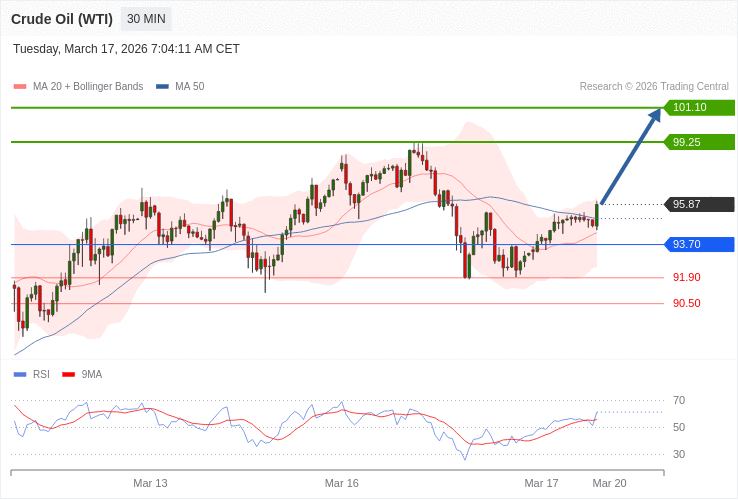Click the 91.90 support level label
Viewport: 738px width, 500px height.
686,278
